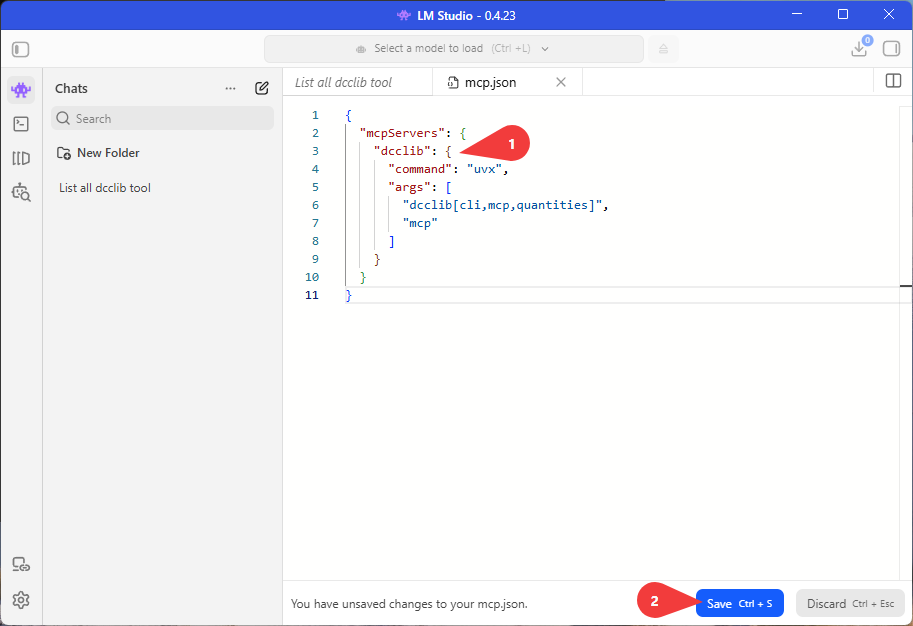Screen dimensions: 913x626
Task: Maximize the LM Studio window
Action: point(843,15)
